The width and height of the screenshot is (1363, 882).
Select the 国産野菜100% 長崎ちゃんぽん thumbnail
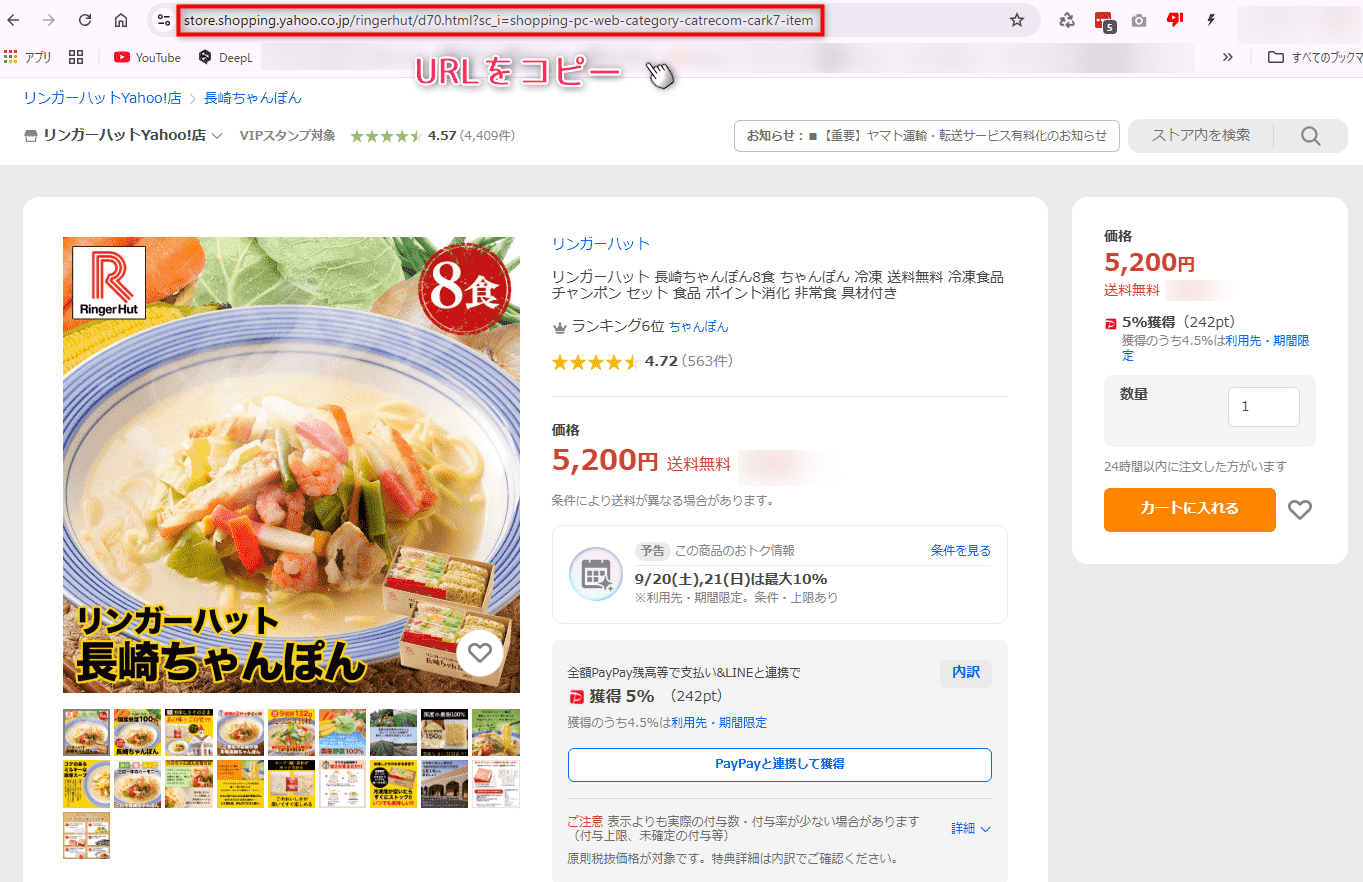(x=137, y=733)
